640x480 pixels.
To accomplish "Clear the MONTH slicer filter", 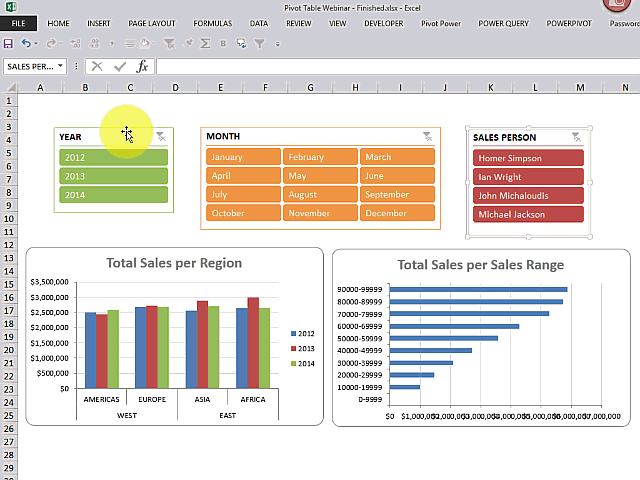I will 427,136.
